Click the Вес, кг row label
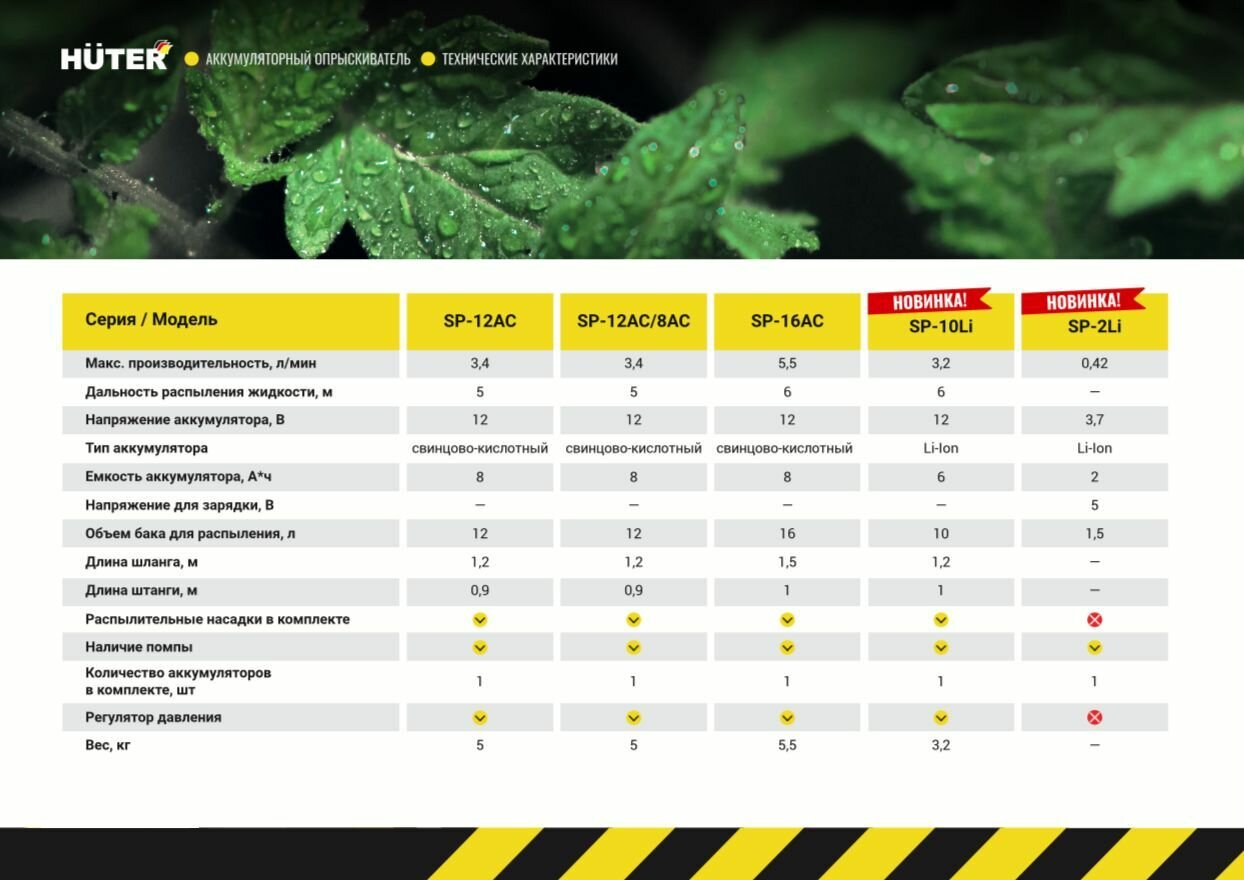Image resolution: width=1244 pixels, height=880 pixels. pos(108,745)
